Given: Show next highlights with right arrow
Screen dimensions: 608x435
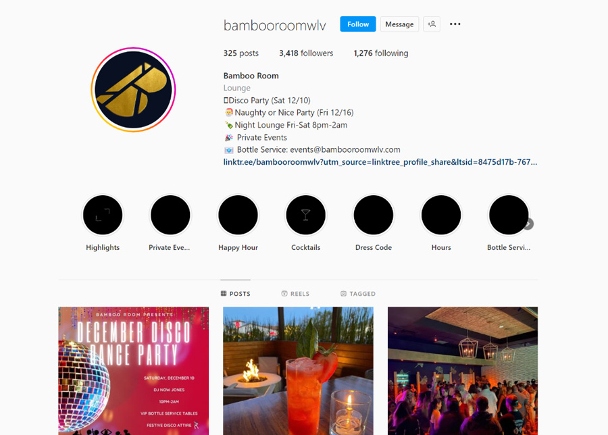Looking at the screenshot, I should pyautogui.click(x=529, y=224).
